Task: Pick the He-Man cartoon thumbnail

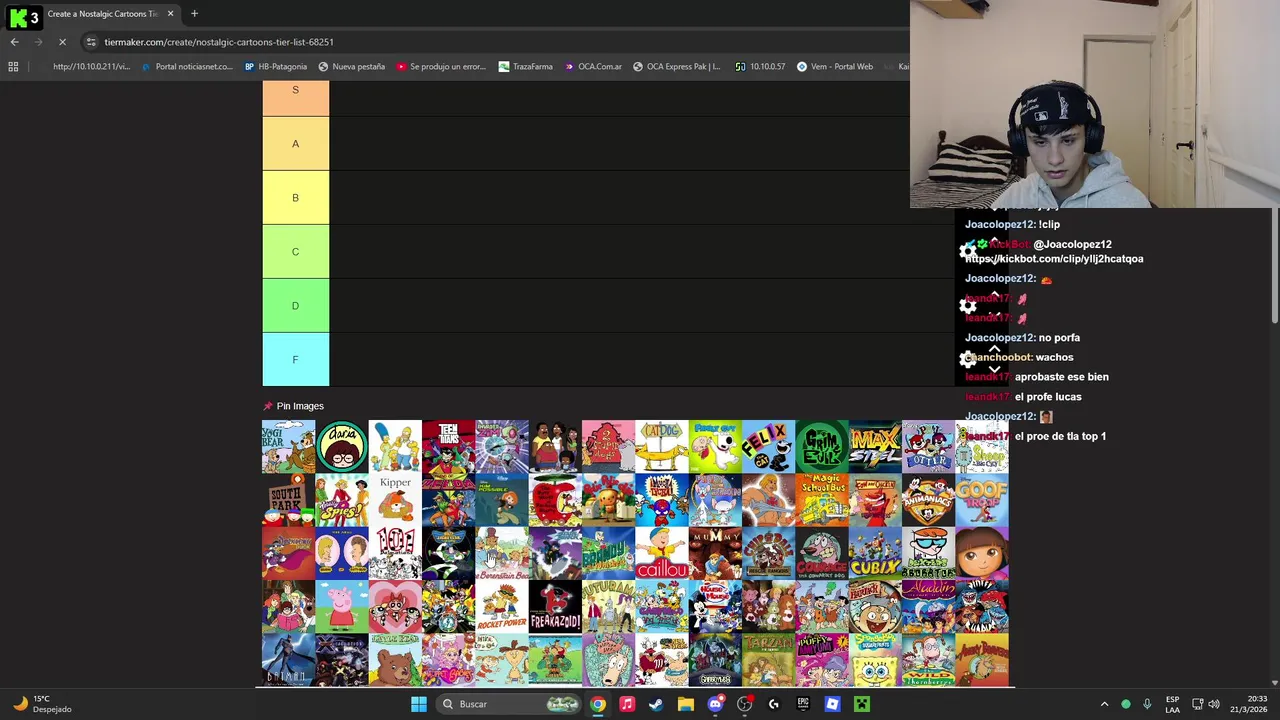Action: point(768,500)
